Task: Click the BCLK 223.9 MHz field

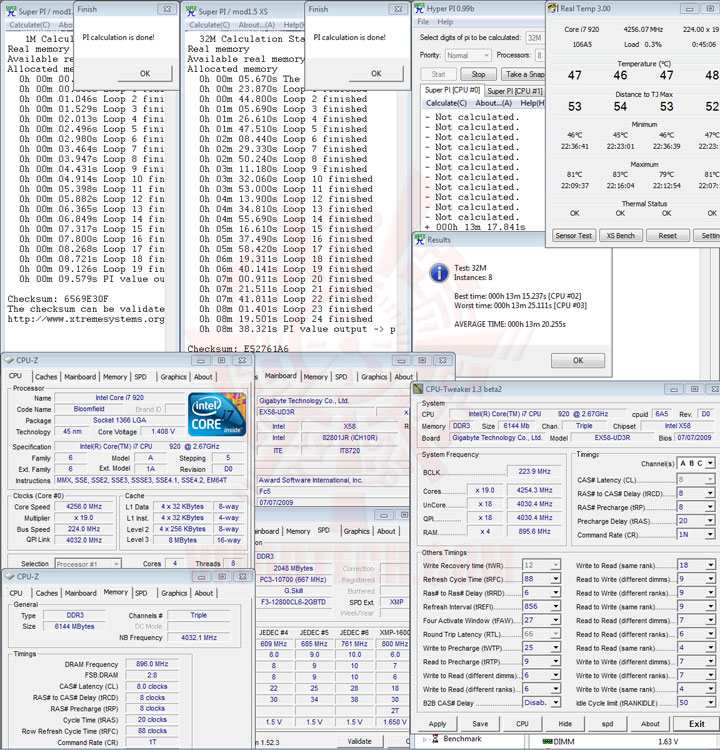Action: coord(534,472)
